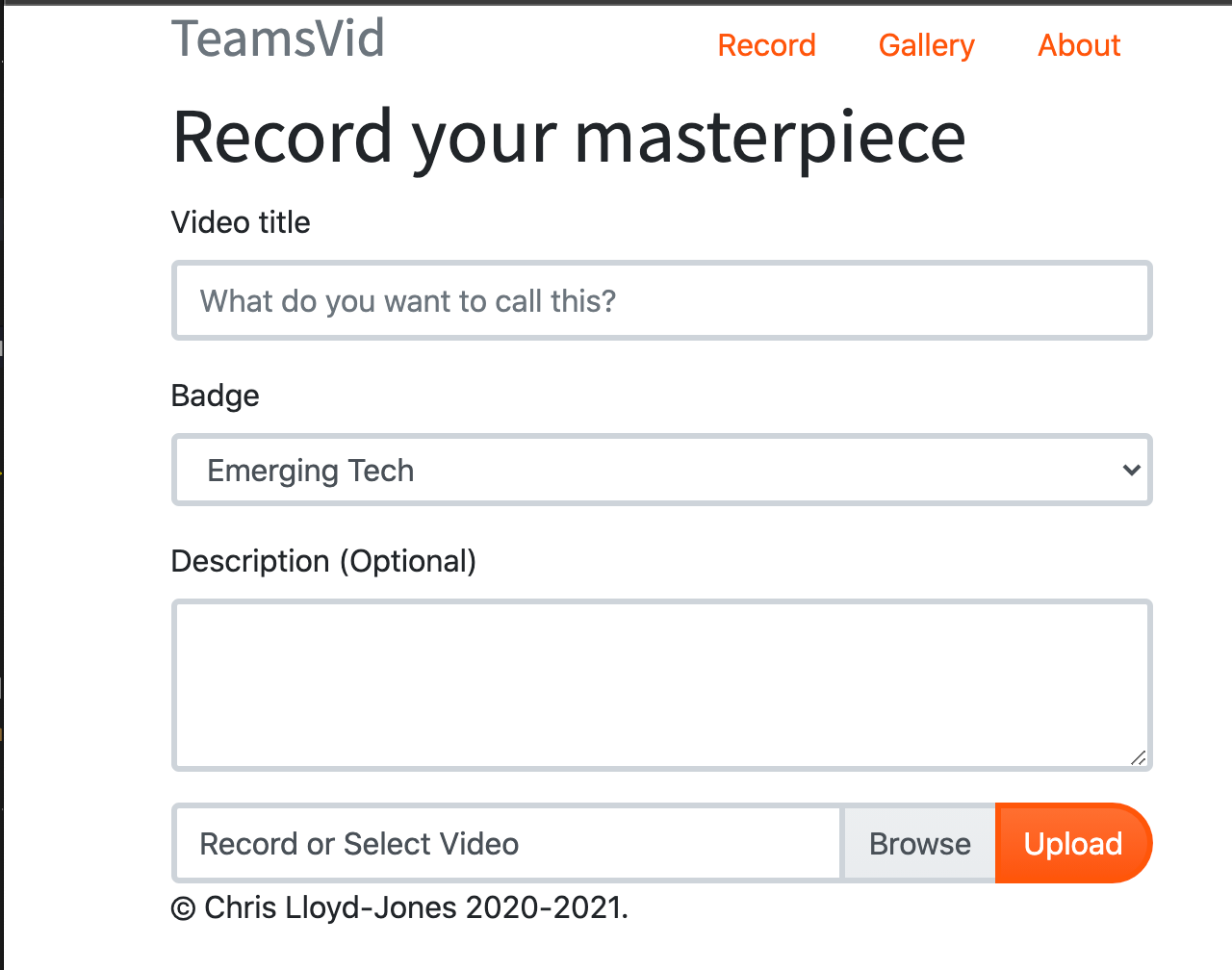Click the Description box resize grip icon

point(1139,757)
